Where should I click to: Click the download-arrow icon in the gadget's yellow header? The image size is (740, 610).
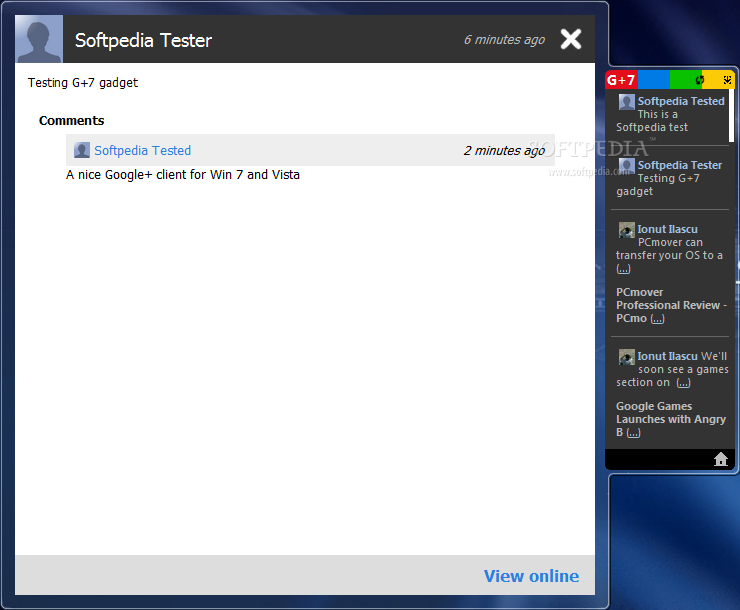[x=727, y=80]
